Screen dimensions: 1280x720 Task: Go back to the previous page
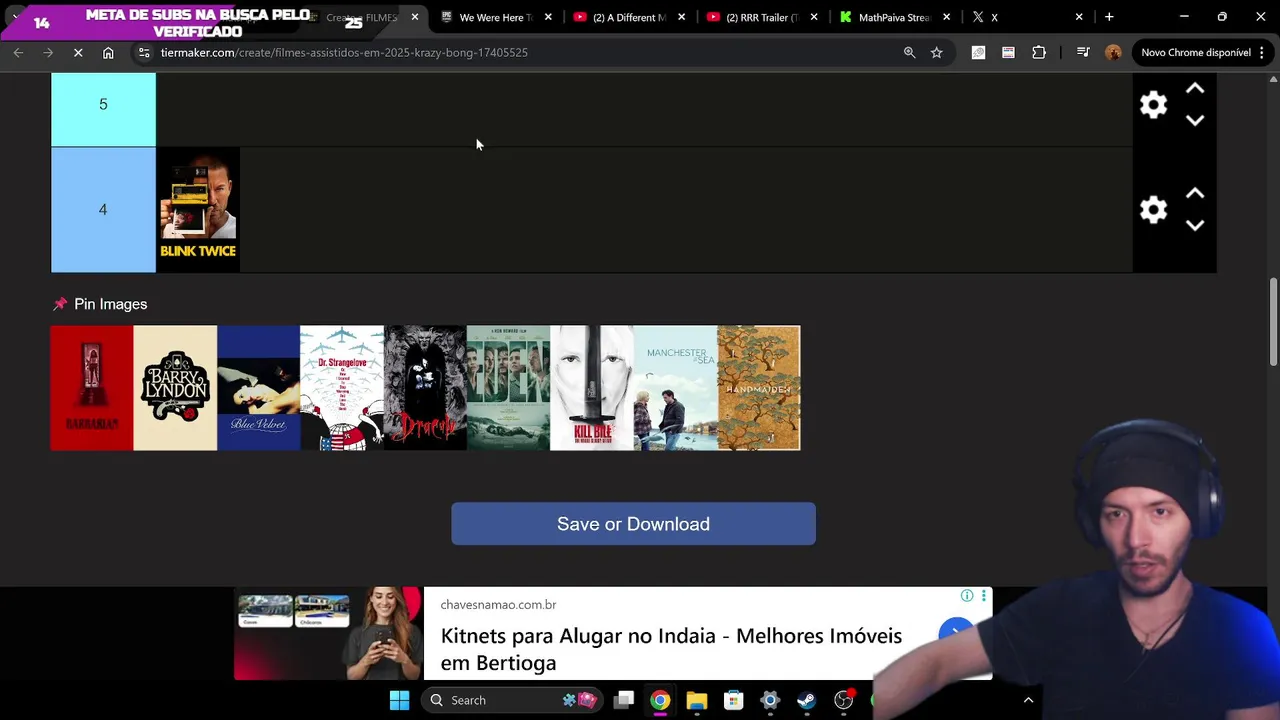(x=18, y=53)
